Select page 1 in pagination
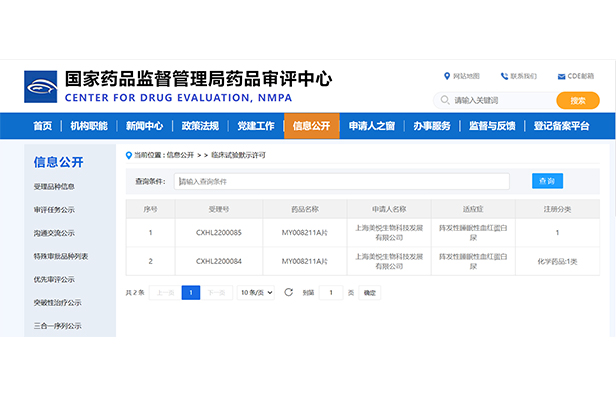This screenshot has width=616, height=396. (x=191, y=293)
